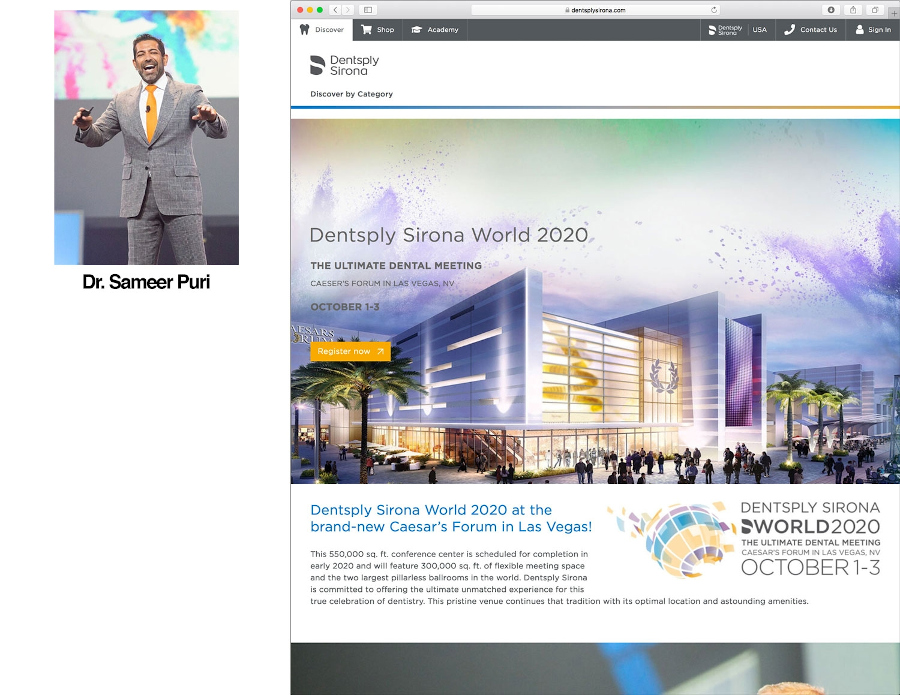Click the Register now button
This screenshot has height=695, width=900.
pyautogui.click(x=350, y=351)
